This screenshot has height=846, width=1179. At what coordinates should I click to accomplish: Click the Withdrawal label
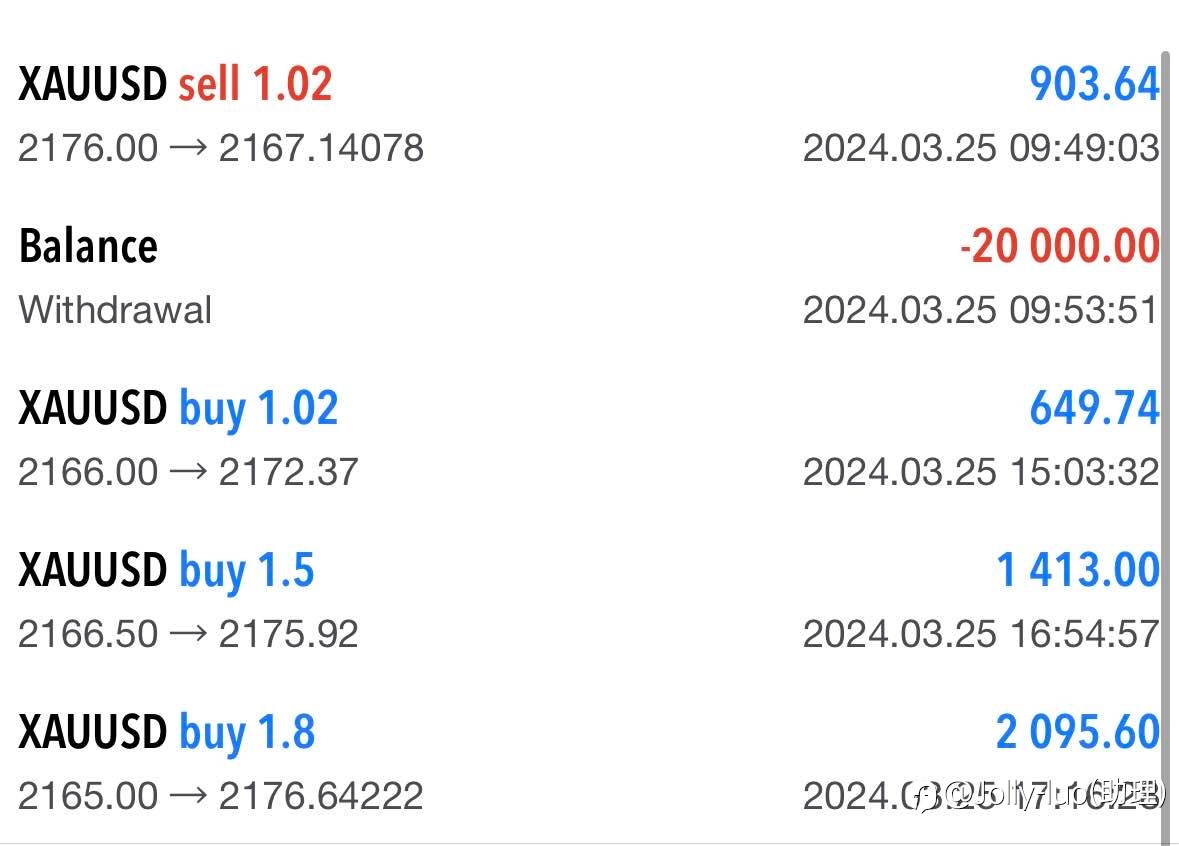click(x=115, y=310)
